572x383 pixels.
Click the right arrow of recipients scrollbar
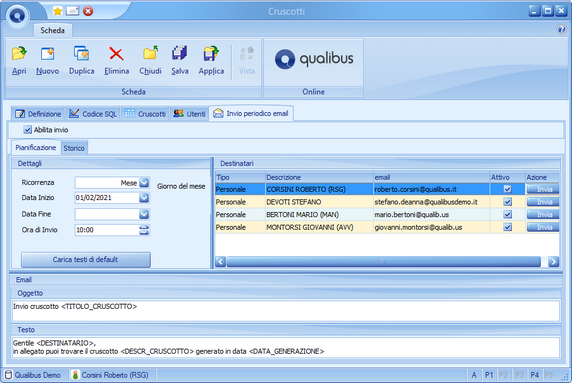tap(553, 261)
